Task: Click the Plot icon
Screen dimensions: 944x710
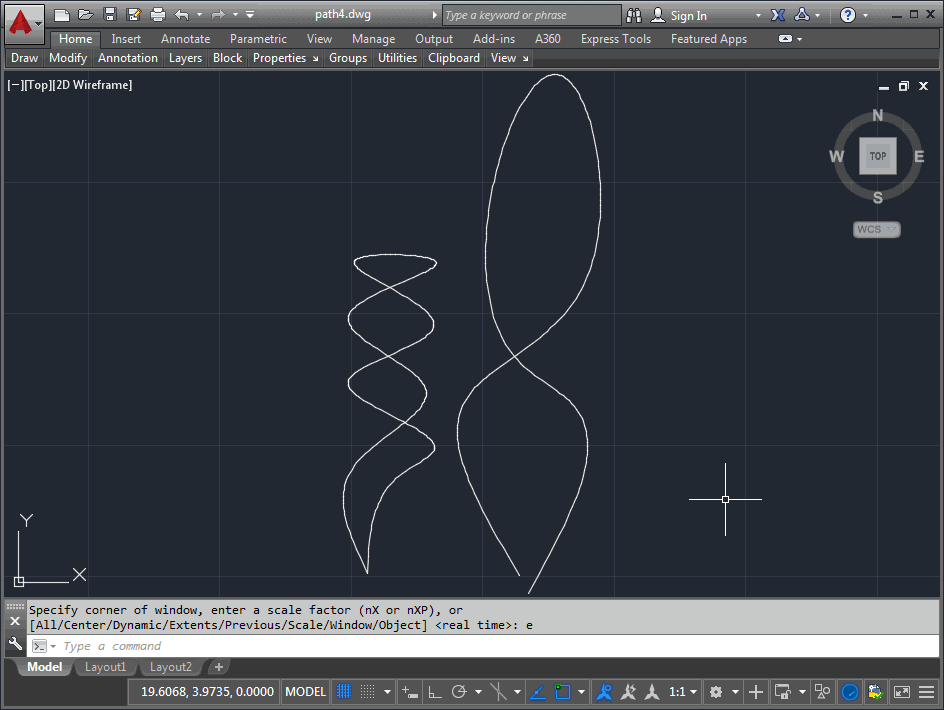Action: [x=157, y=14]
